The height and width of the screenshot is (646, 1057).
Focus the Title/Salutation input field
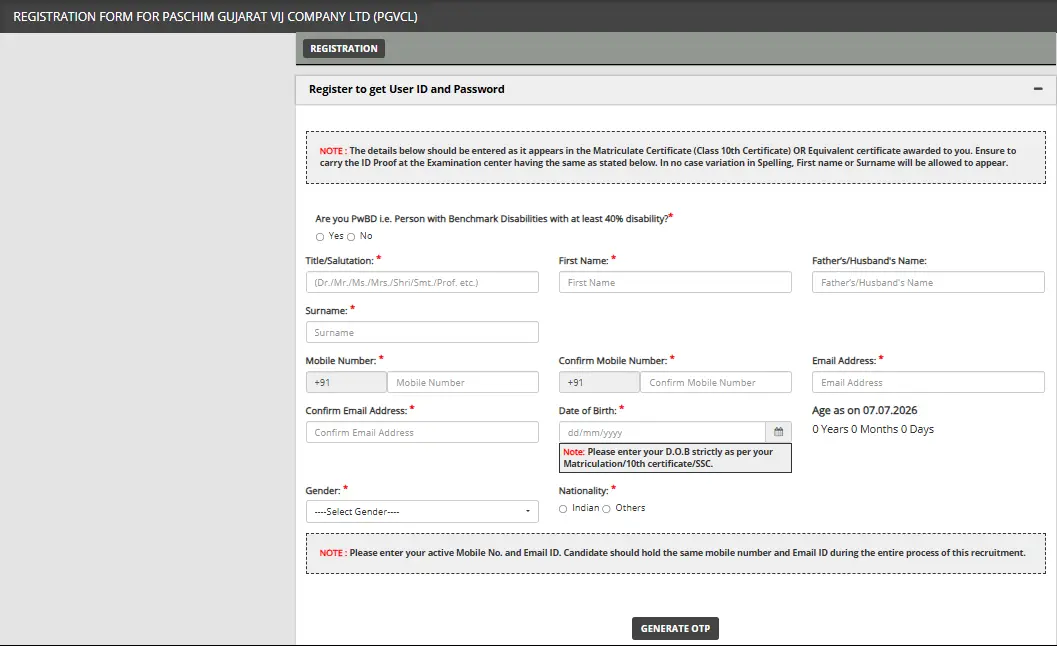pyautogui.click(x=422, y=283)
